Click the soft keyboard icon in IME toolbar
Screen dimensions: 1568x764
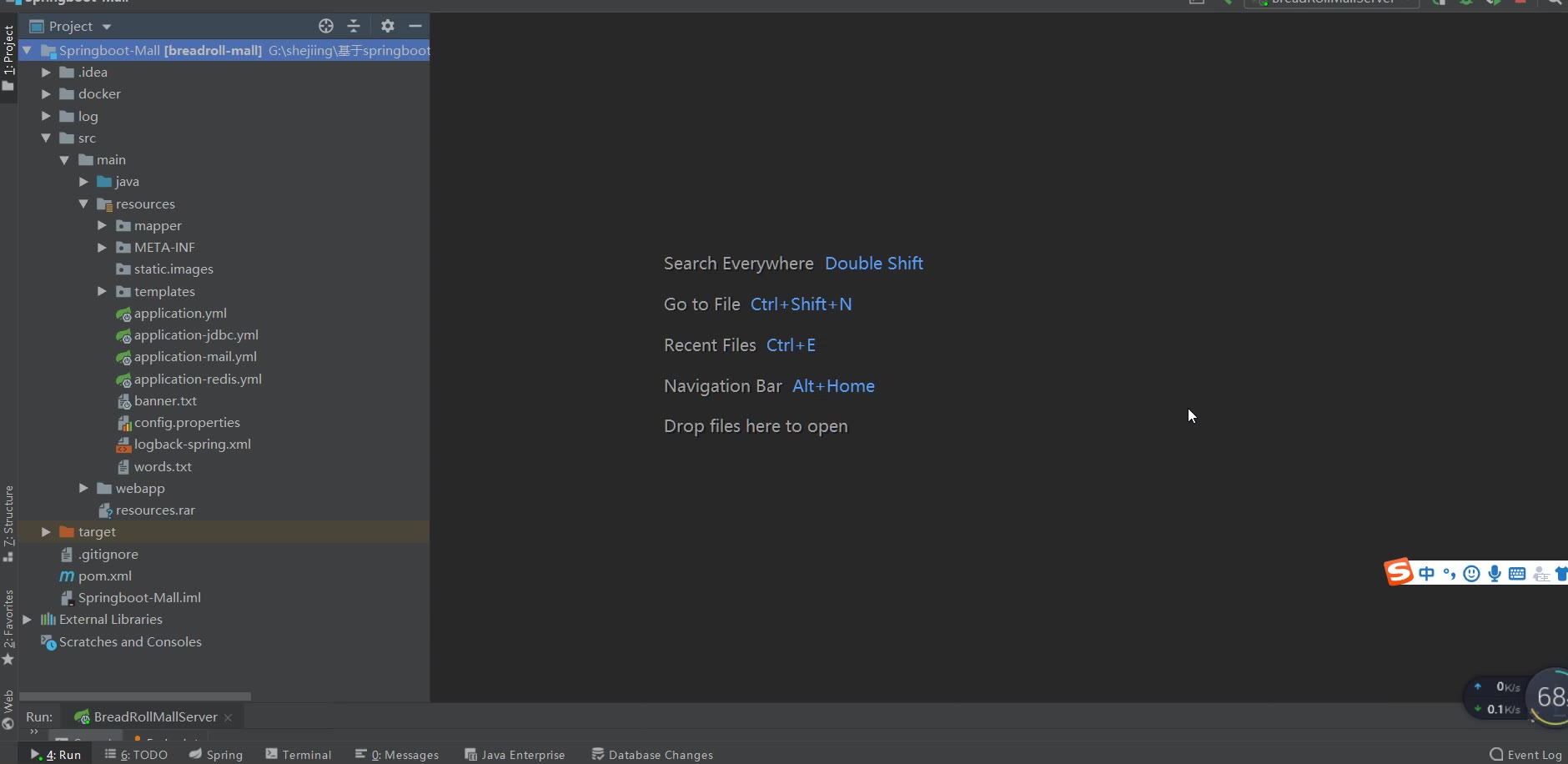(1517, 573)
